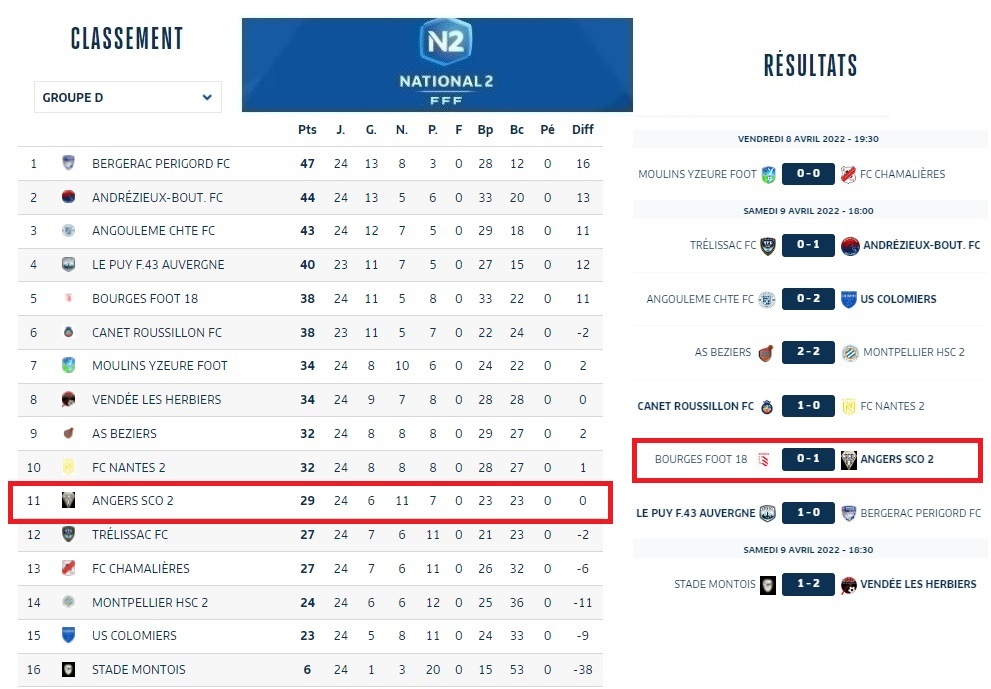This screenshot has width=991, height=689.
Task: Open the Angouleme Chte FC team link
Action: click(x=153, y=231)
